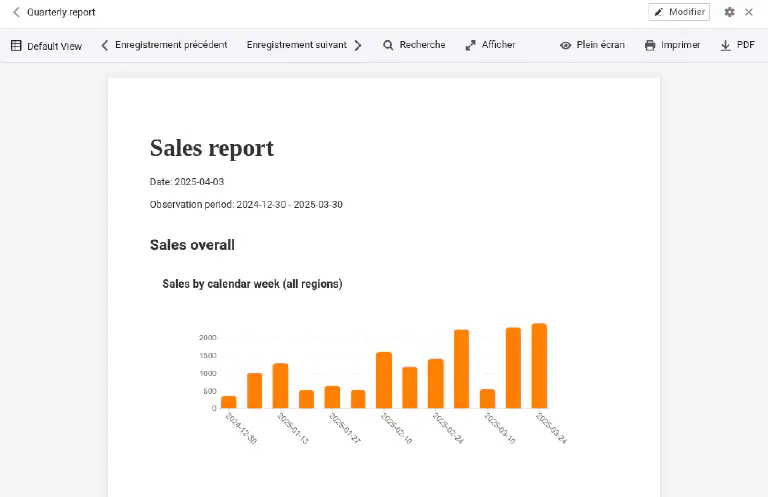Click the 500 y-axis value
The width and height of the screenshot is (768, 497).
(210, 391)
